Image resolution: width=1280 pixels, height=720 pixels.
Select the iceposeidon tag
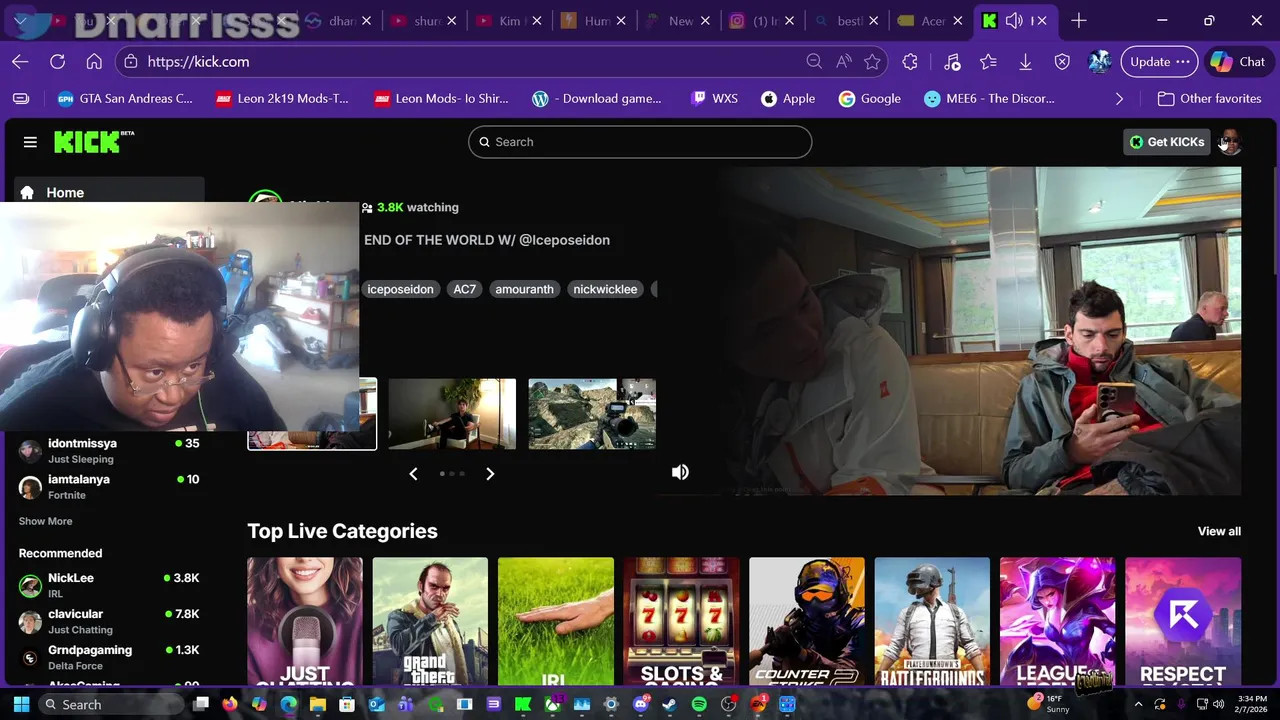coord(400,289)
